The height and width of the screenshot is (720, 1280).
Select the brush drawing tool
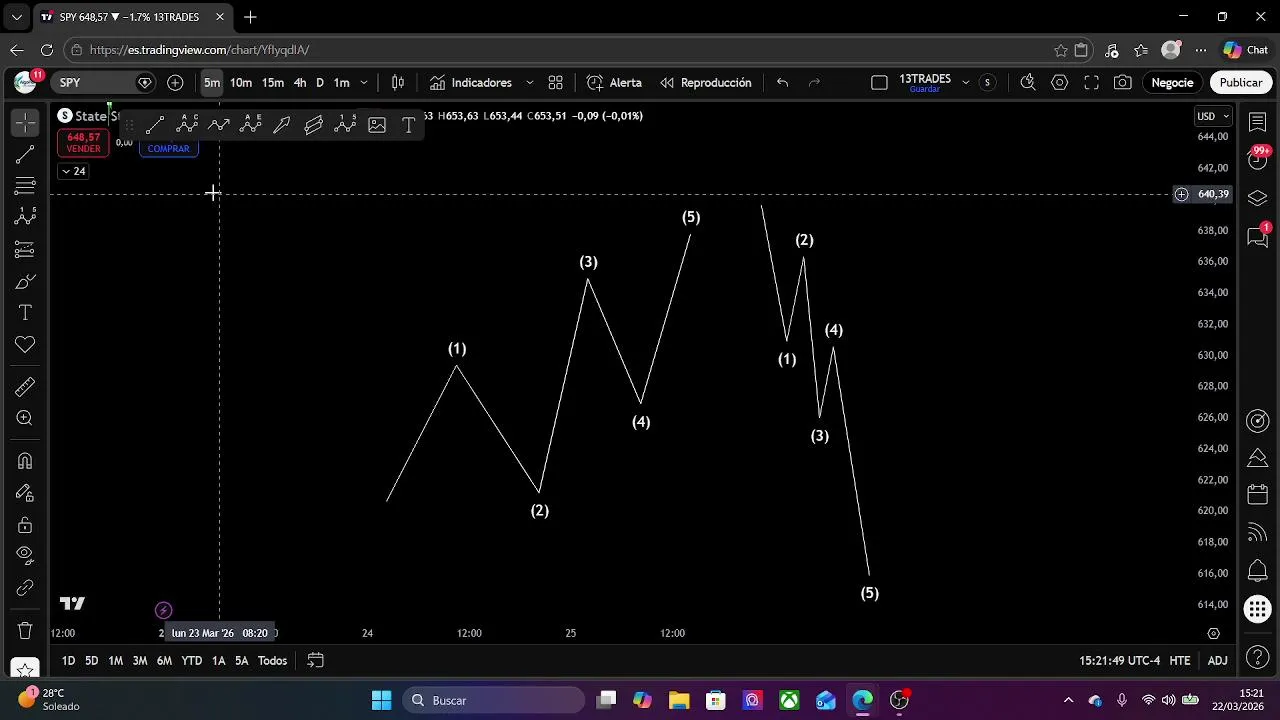25,281
